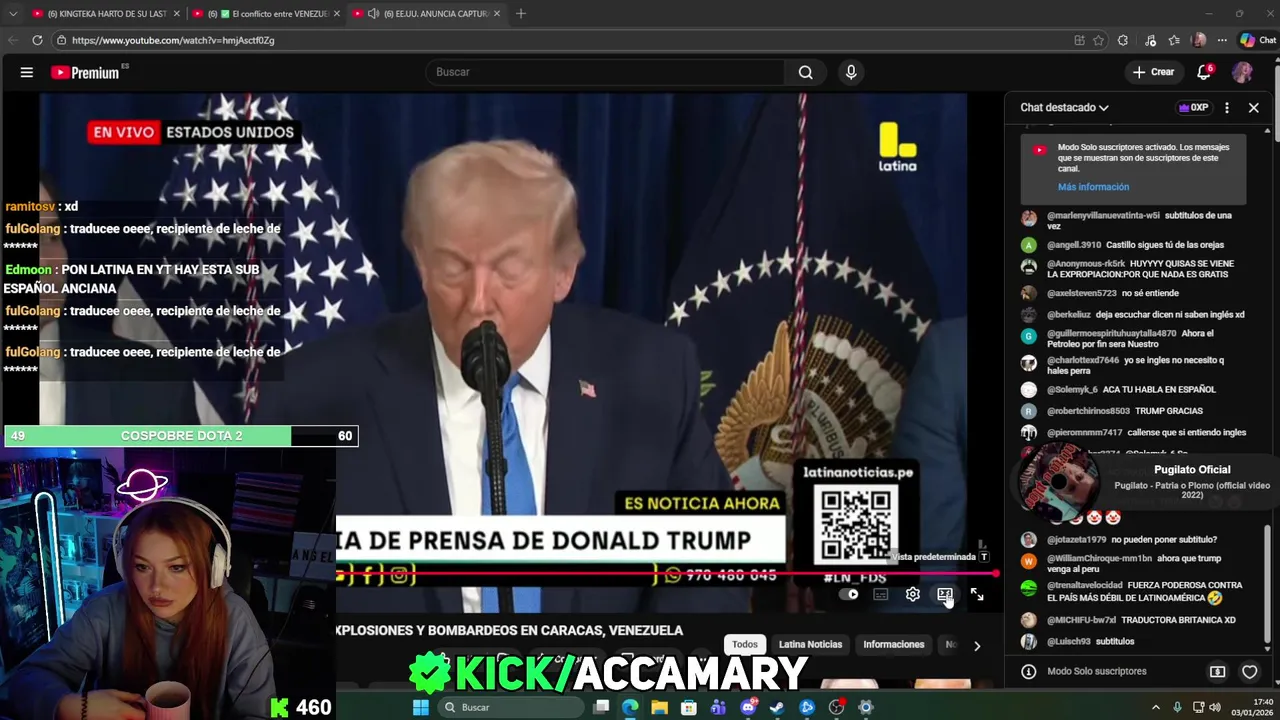The width and height of the screenshot is (1280, 720).
Task: Send a heart reaction in chat
Action: click(x=1249, y=672)
